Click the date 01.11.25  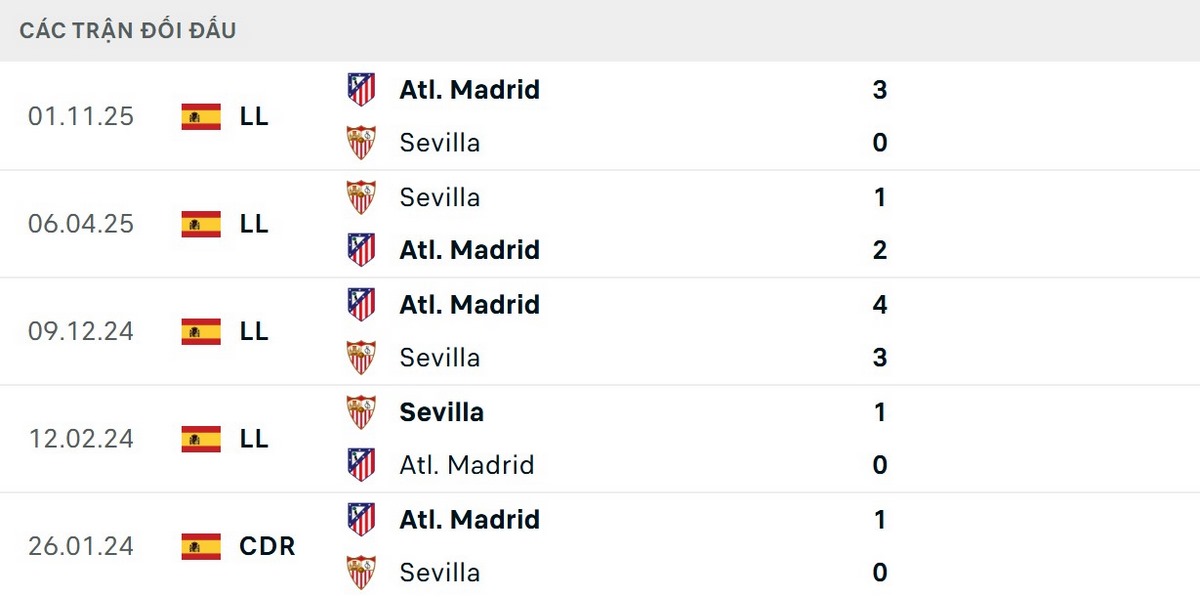pos(82,117)
